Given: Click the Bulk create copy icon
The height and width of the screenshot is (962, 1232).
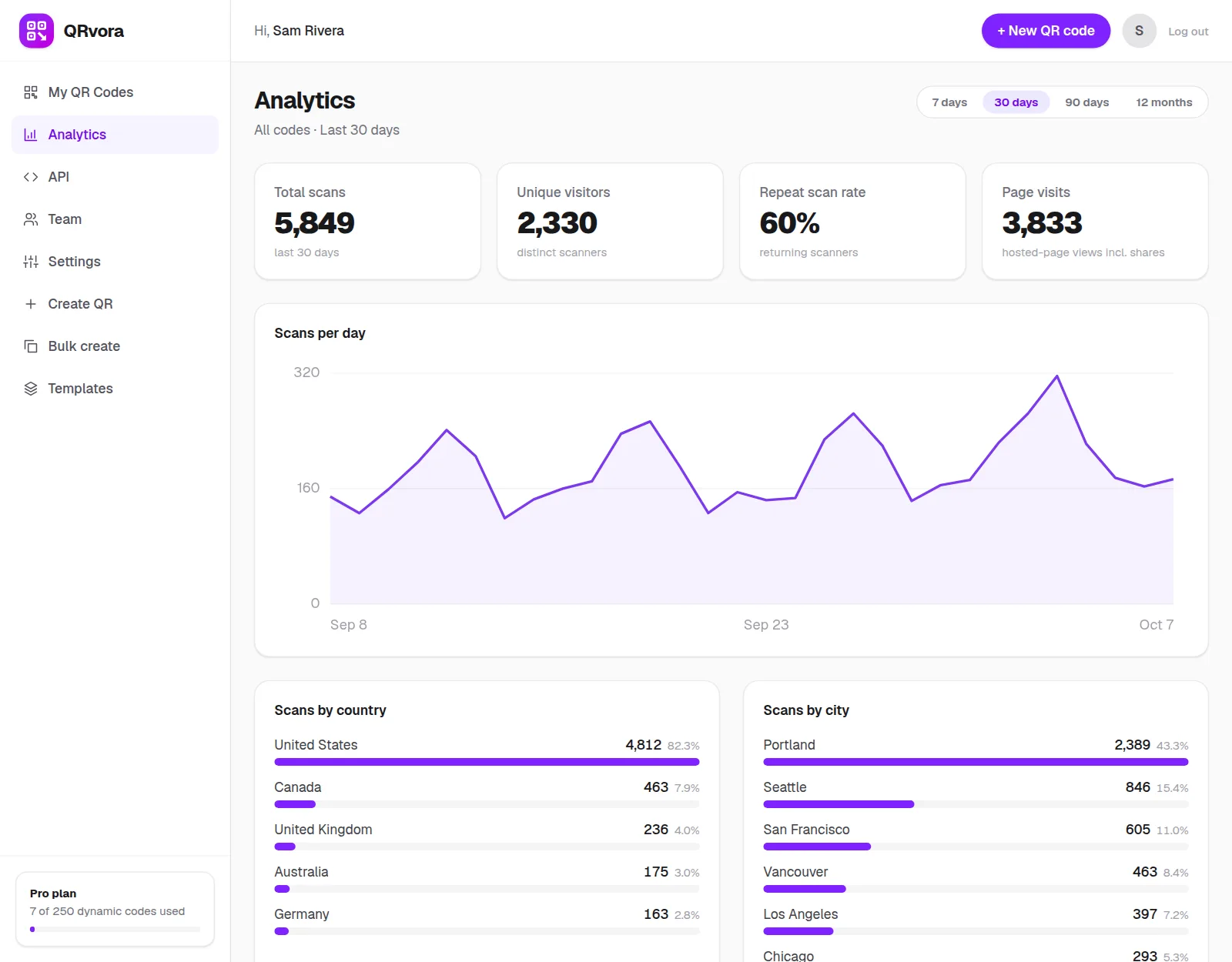Looking at the screenshot, I should 31,346.
